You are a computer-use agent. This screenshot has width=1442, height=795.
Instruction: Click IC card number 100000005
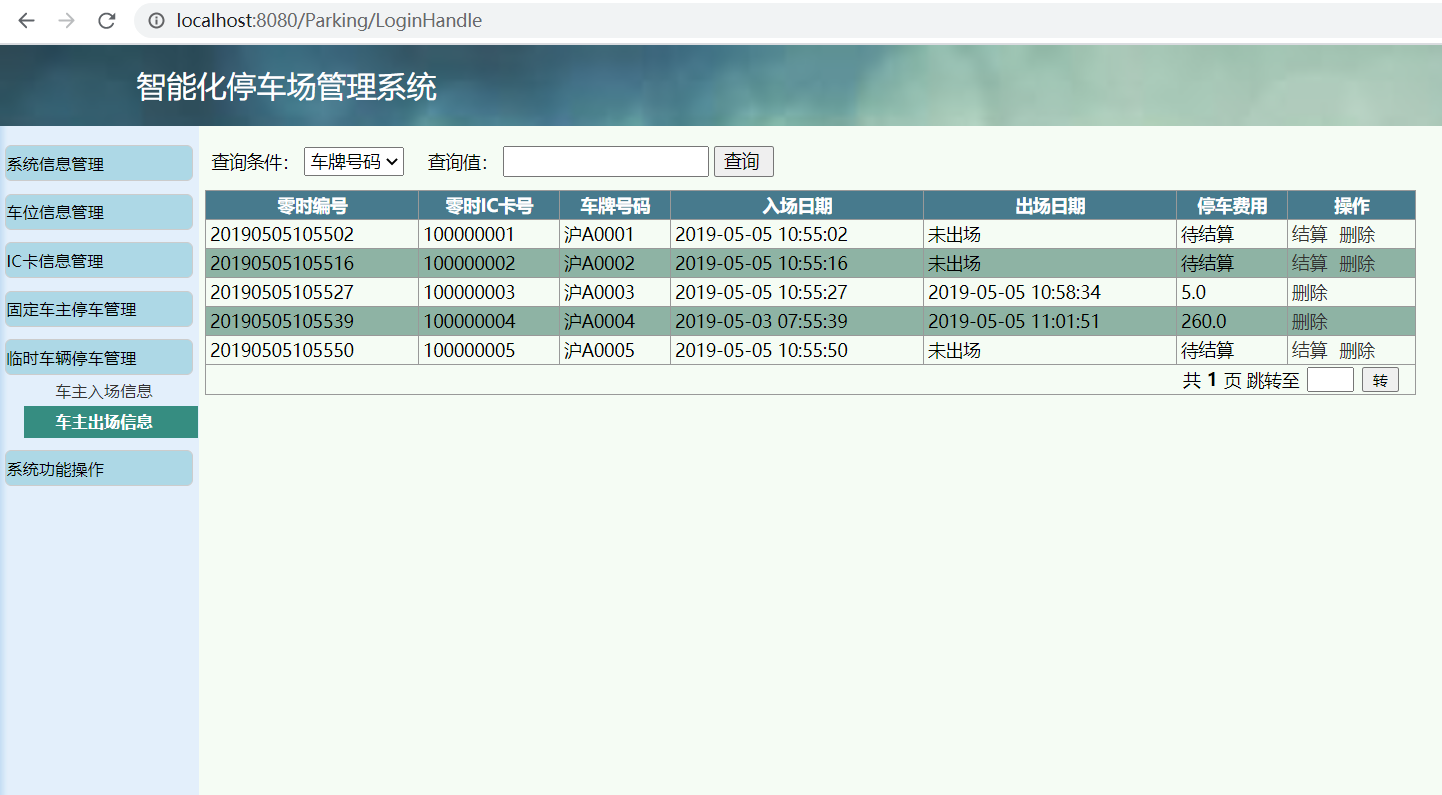(469, 350)
